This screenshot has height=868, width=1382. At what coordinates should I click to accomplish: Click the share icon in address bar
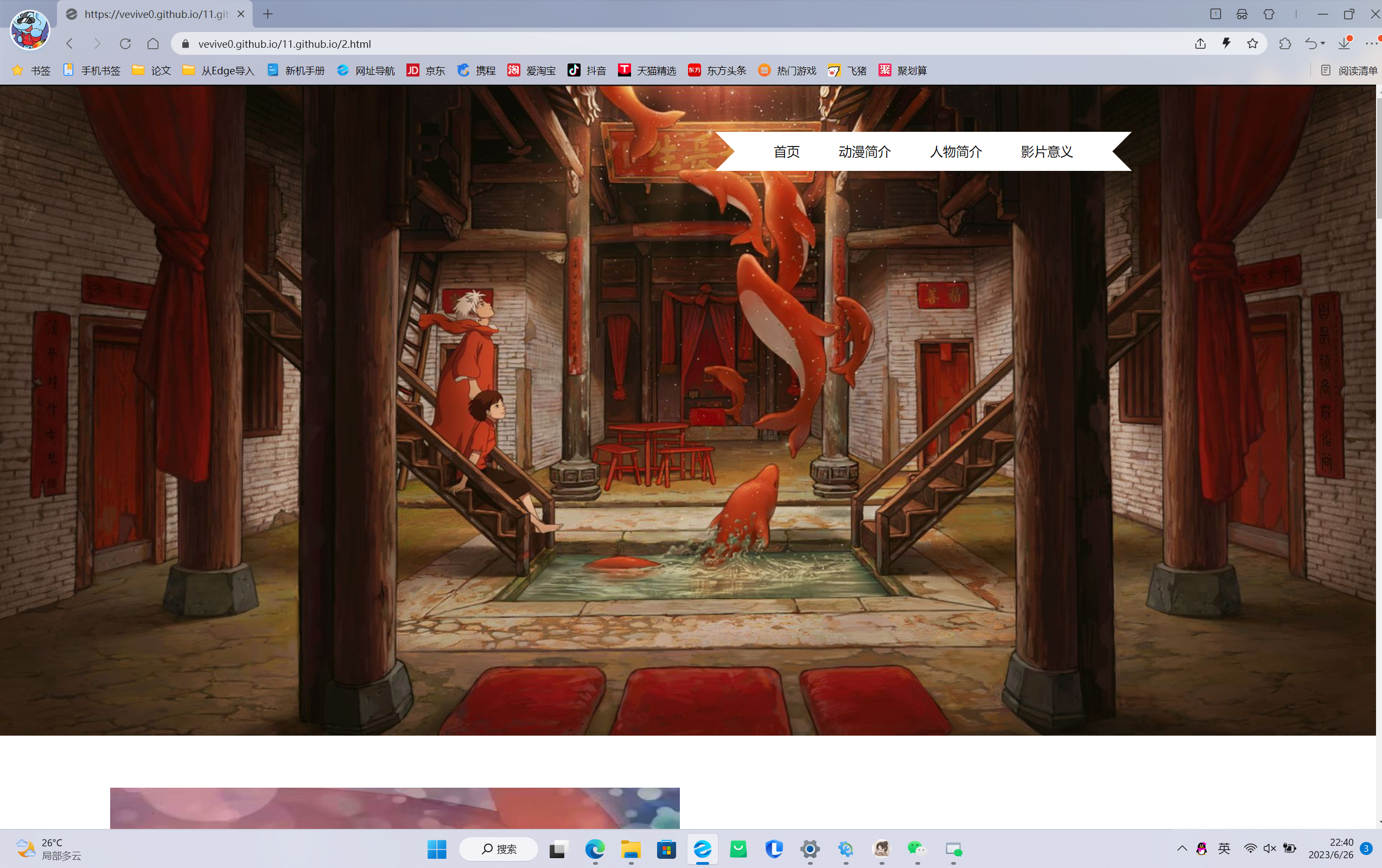(1200, 43)
